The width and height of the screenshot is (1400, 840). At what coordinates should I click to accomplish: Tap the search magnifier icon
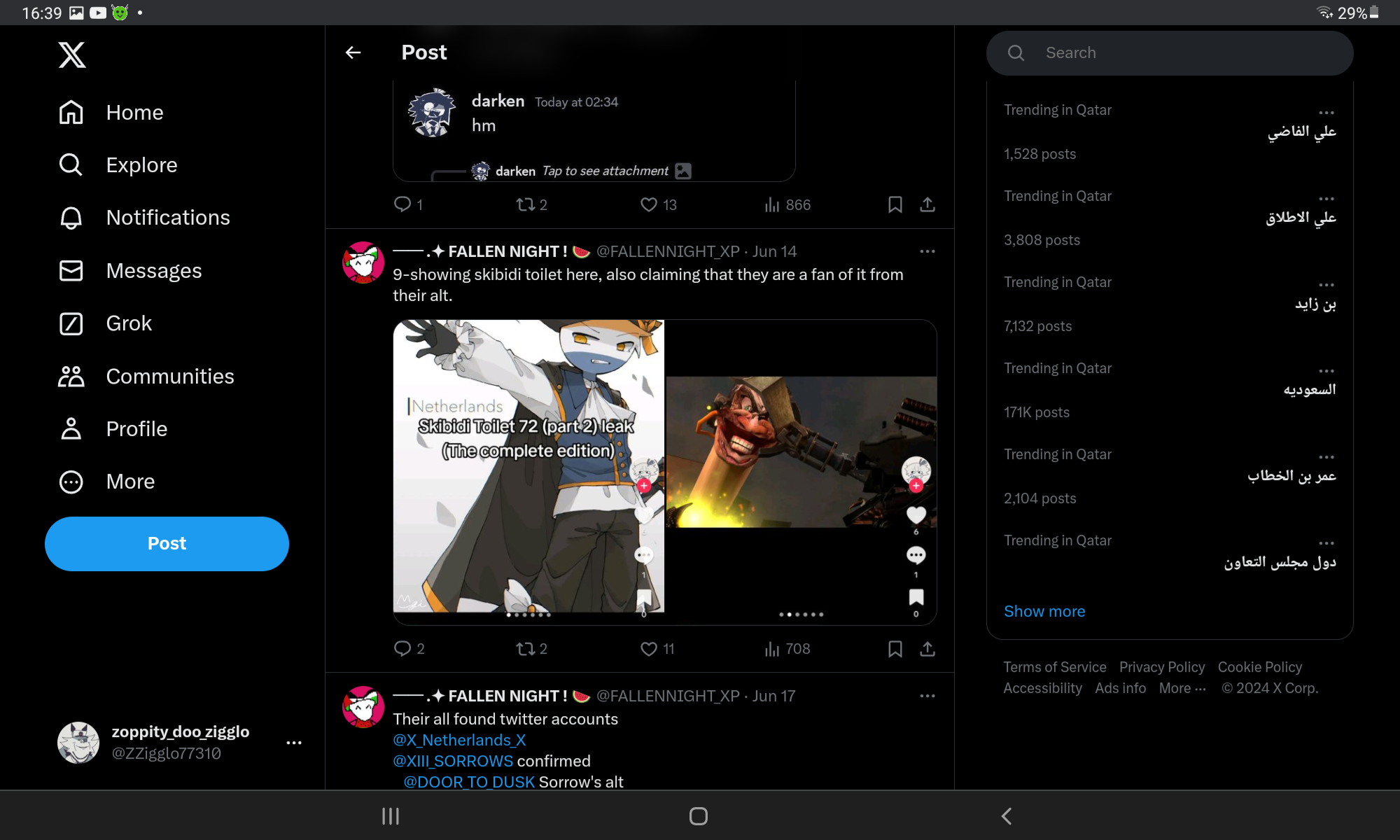point(1016,53)
